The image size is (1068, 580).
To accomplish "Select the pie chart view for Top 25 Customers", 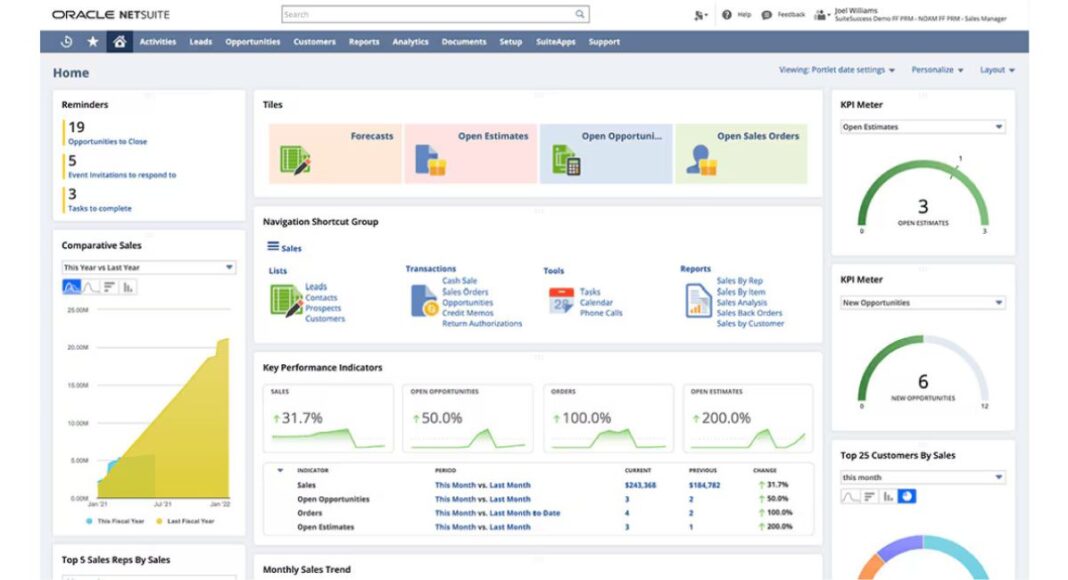I will click(x=907, y=495).
